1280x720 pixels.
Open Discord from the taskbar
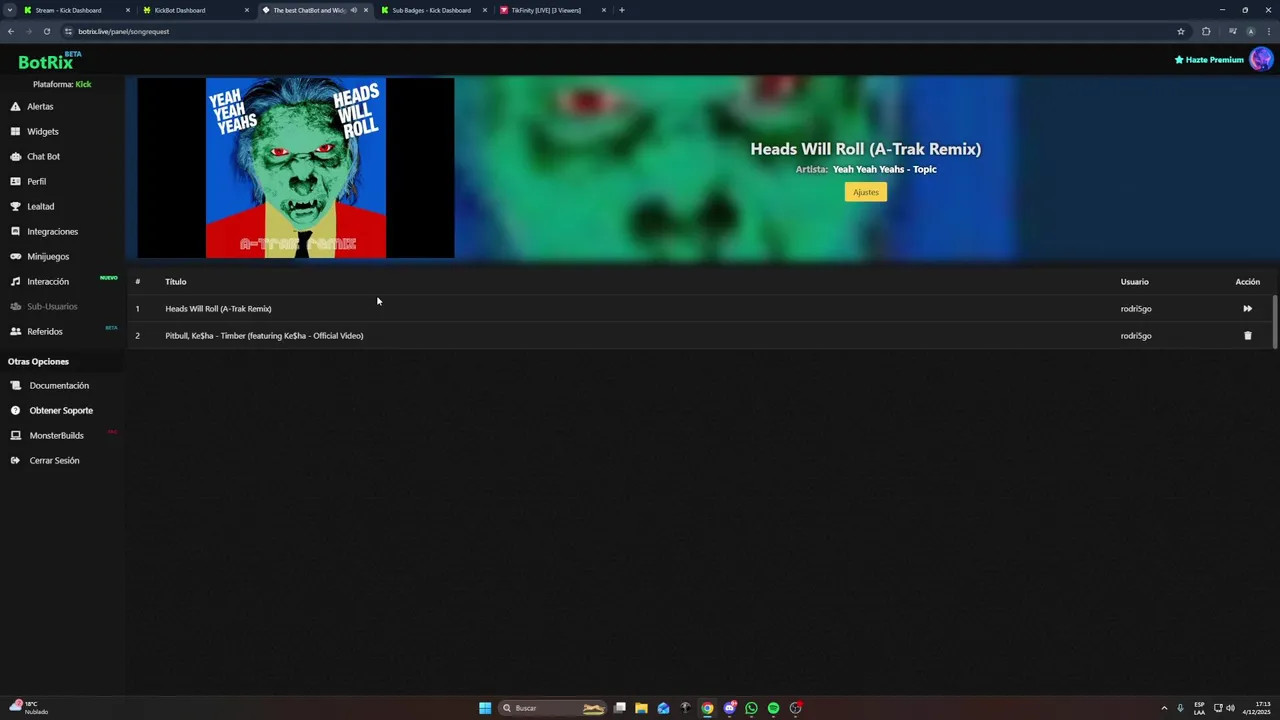click(x=729, y=708)
